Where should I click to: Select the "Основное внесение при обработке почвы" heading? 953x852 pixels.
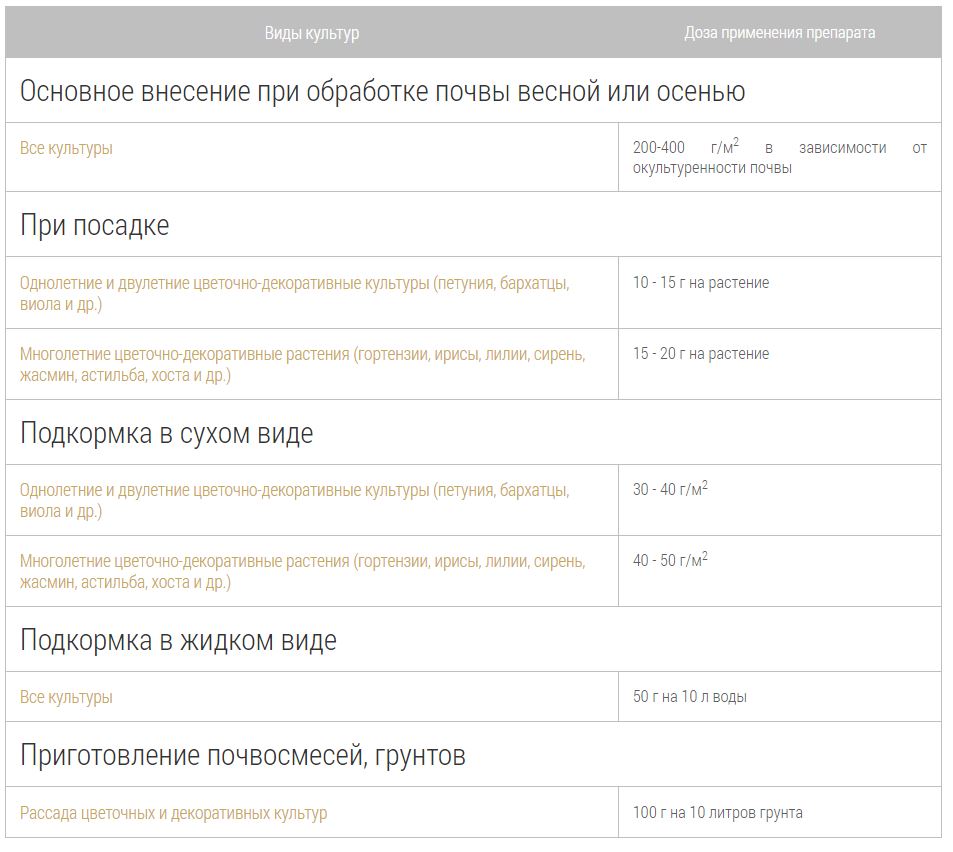pos(382,91)
